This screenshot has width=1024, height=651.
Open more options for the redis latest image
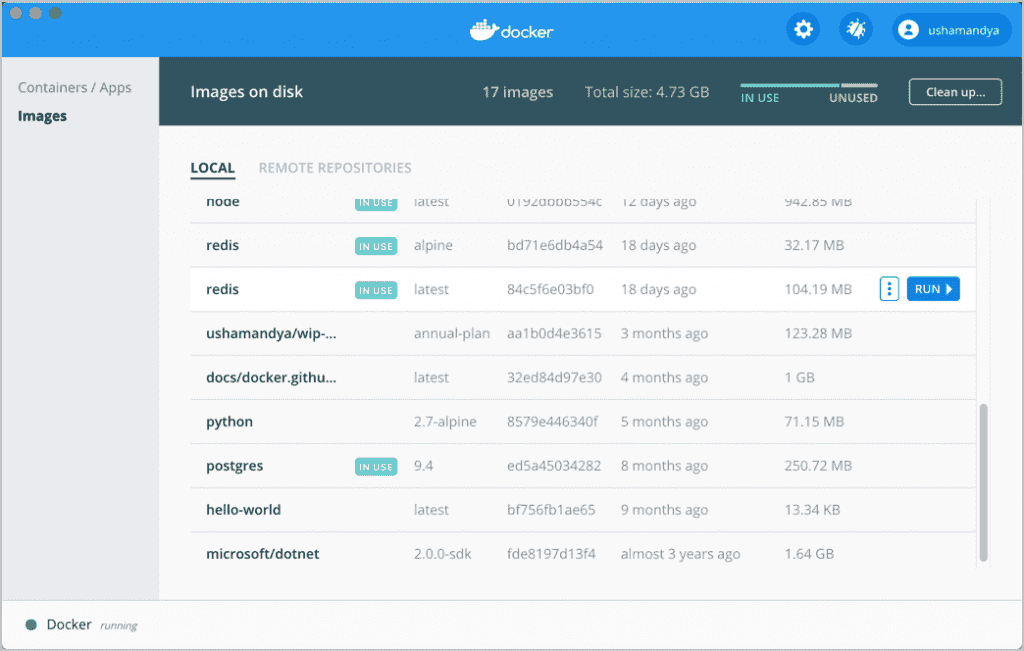889,288
